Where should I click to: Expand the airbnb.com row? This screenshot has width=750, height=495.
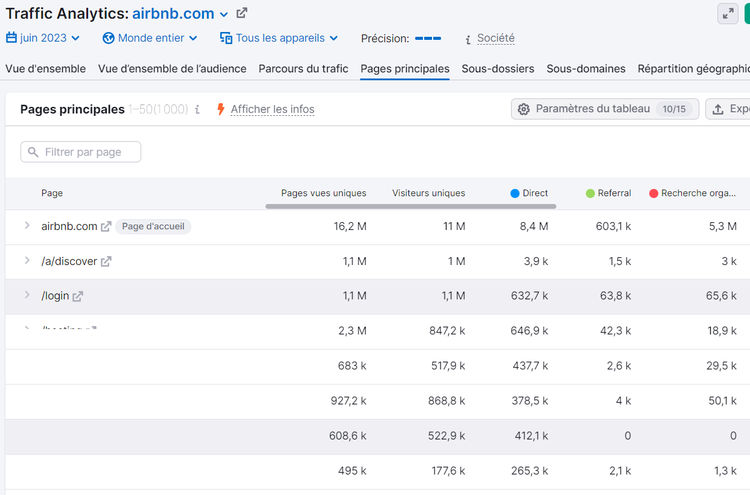pyautogui.click(x=27, y=225)
